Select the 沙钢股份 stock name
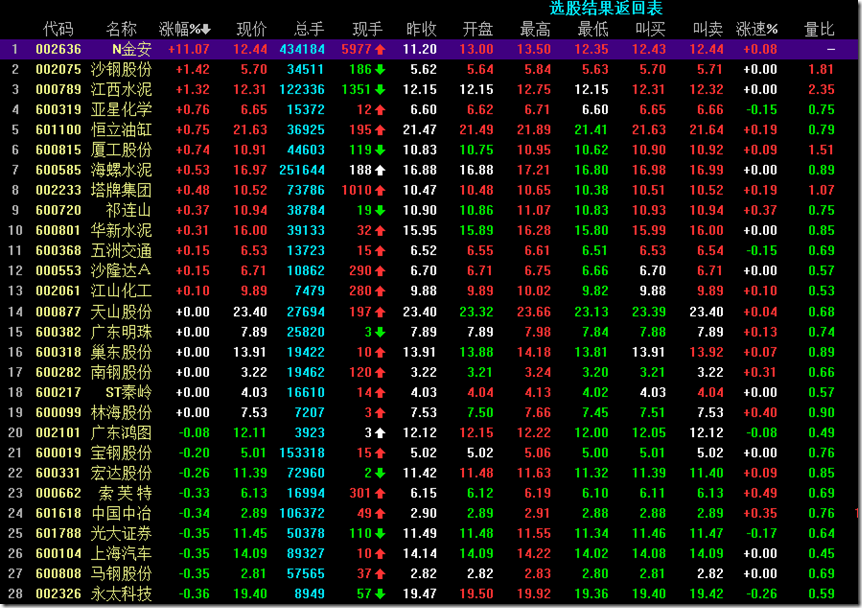The height and width of the screenshot is (608, 862). (121, 69)
